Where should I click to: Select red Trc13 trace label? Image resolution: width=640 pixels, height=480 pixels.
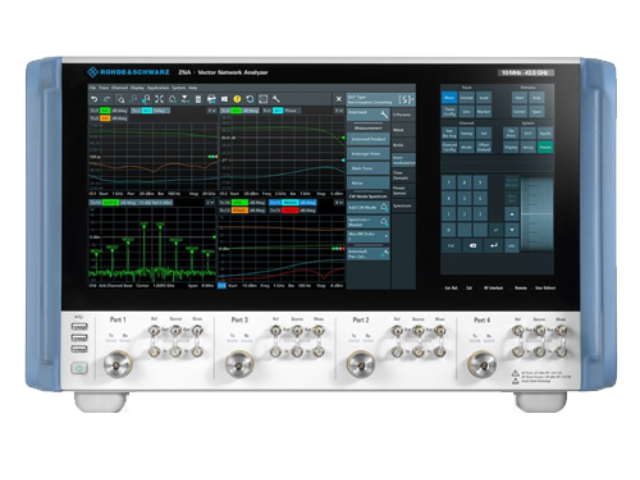(289, 210)
